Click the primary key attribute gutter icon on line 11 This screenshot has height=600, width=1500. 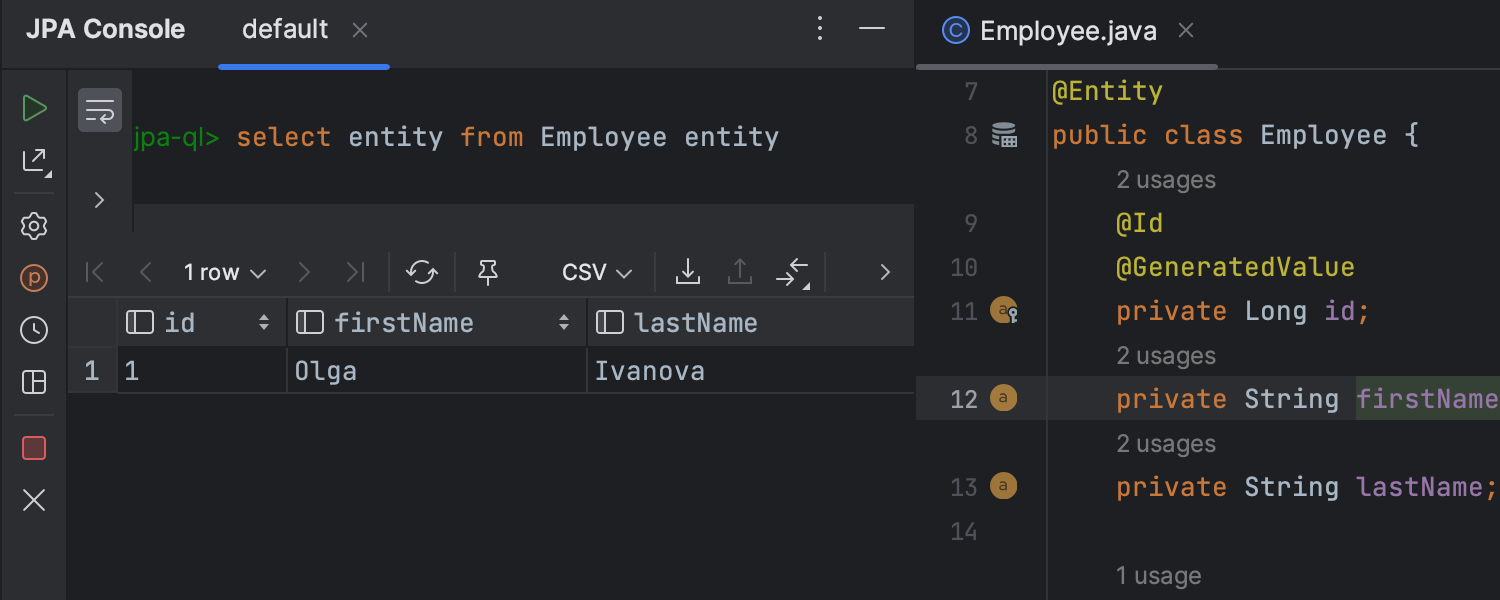[1004, 311]
